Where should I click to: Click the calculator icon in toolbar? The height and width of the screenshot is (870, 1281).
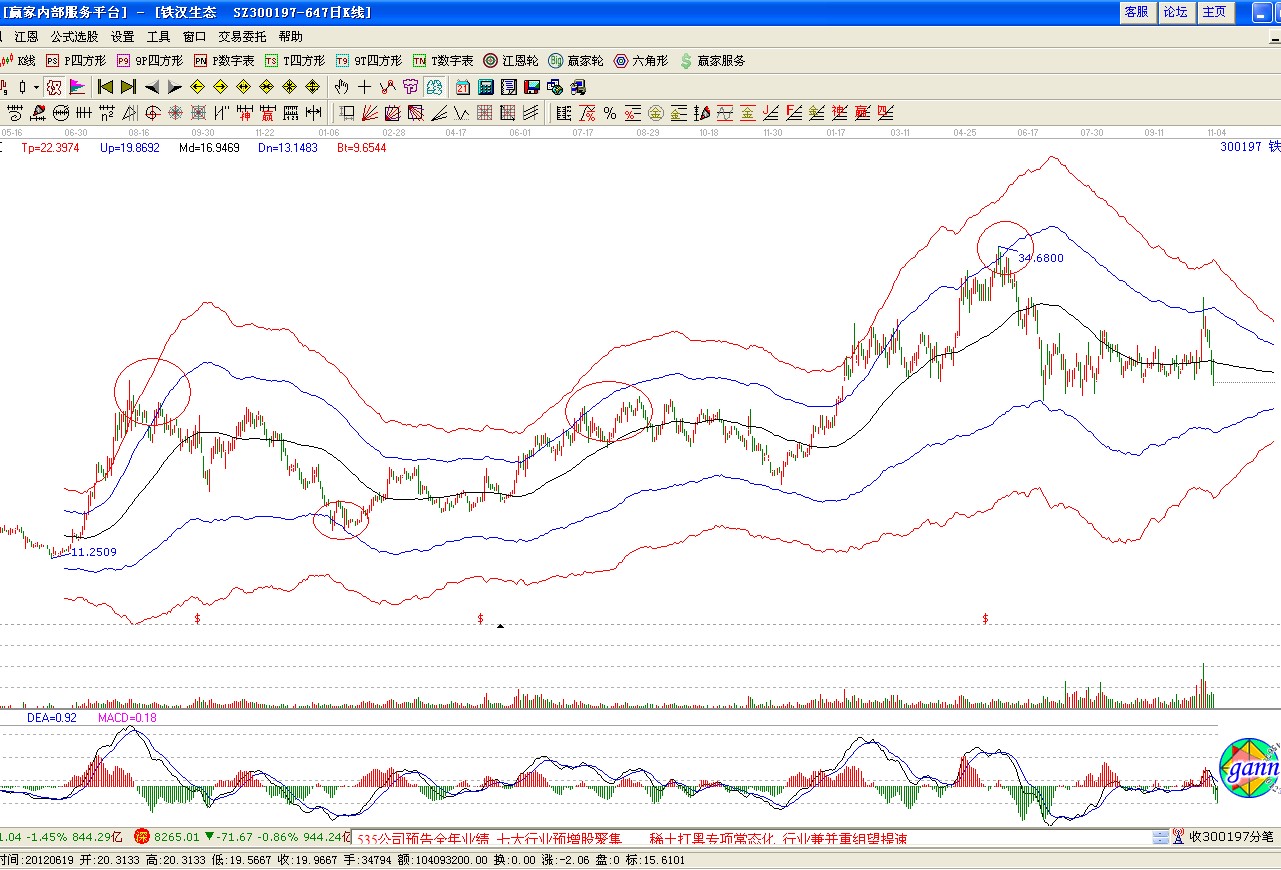pos(486,87)
